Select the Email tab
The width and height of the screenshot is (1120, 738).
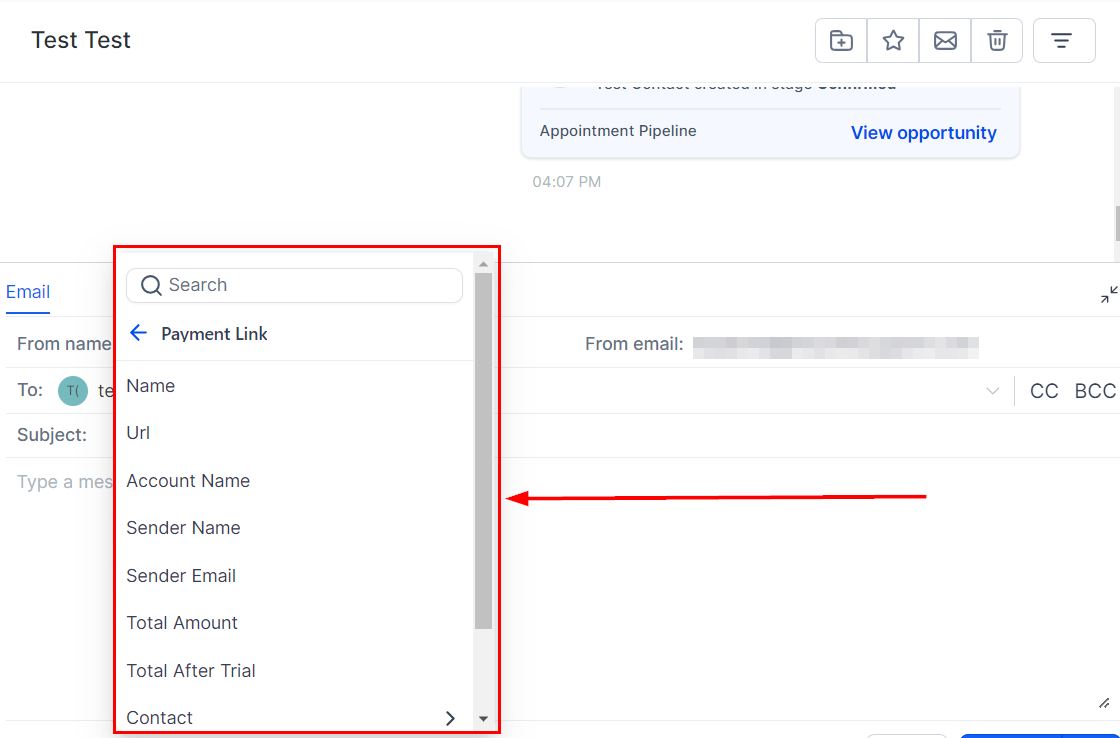coord(28,292)
